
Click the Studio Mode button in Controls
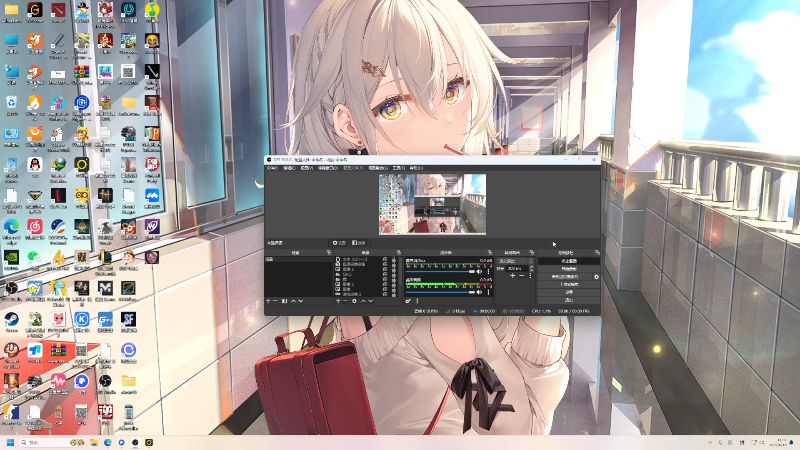coord(569,284)
